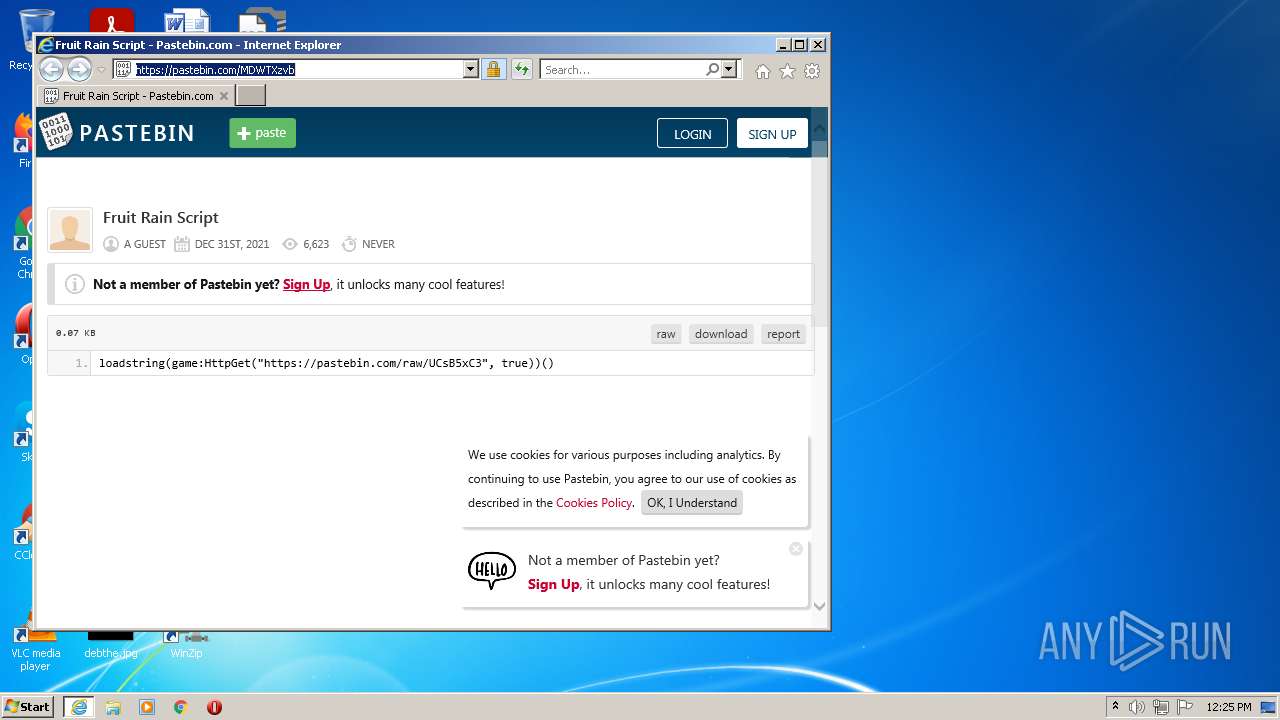
Task: Click the eye views icon beside 6,623
Action: [290, 244]
